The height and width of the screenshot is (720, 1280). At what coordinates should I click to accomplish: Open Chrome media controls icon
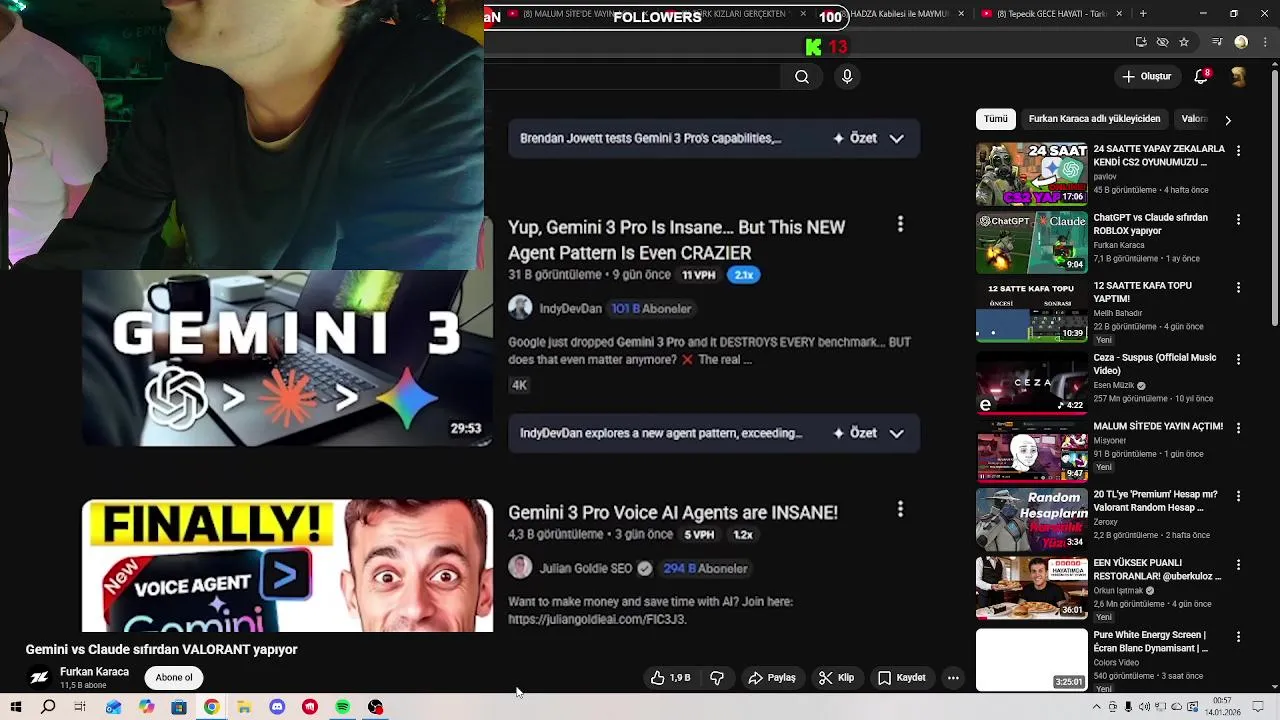tap(1217, 42)
